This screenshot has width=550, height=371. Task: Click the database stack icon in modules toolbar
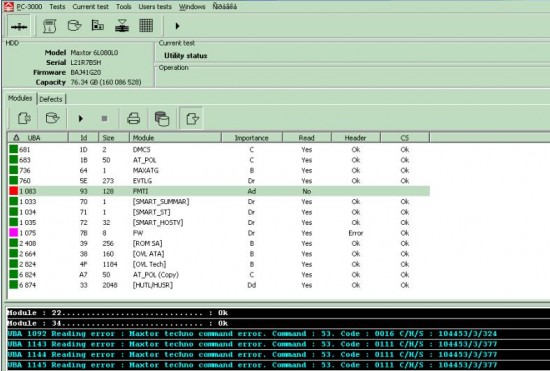click(x=162, y=119)
